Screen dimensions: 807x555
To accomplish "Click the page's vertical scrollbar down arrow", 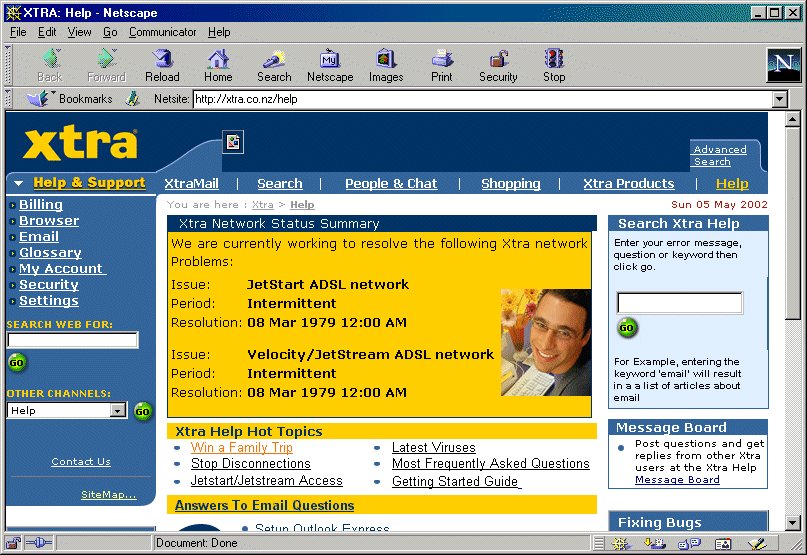I will tap(793, 522).
